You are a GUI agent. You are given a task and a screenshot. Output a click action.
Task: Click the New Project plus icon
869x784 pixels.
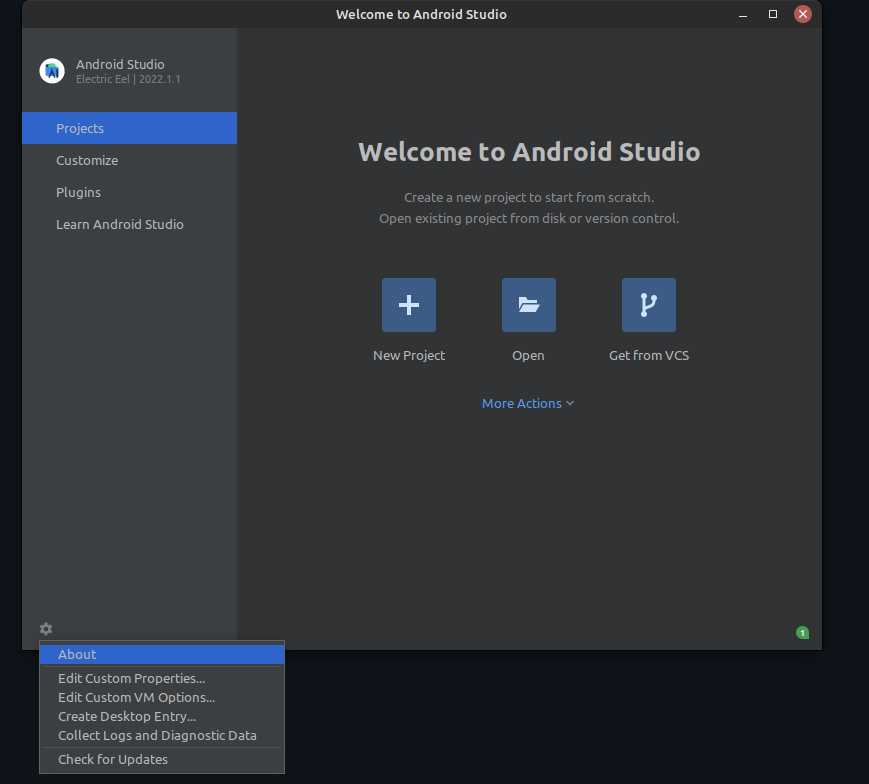408,305
